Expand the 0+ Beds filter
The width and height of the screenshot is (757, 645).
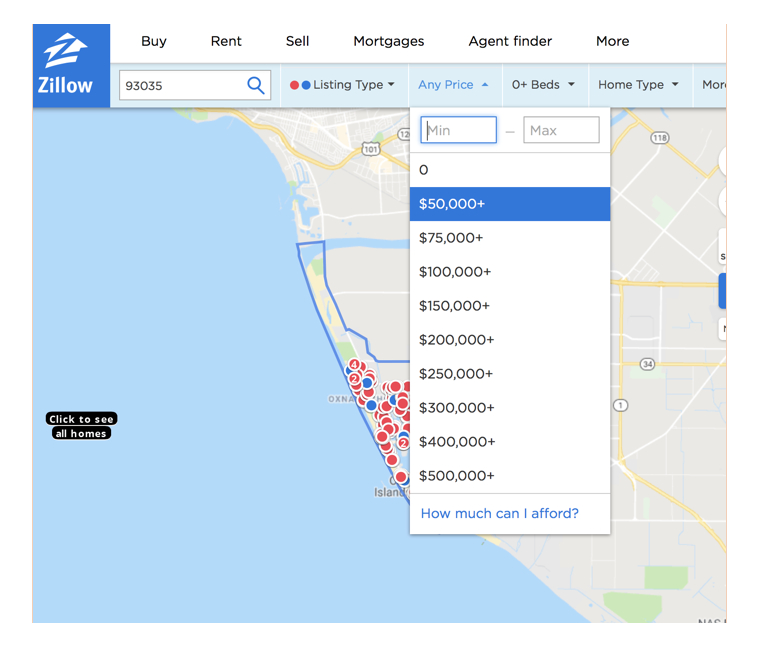point(543,85)
